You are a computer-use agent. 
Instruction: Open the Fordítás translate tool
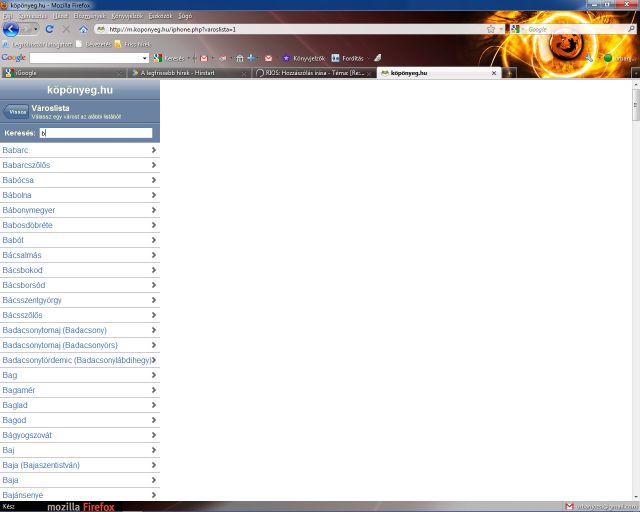click(x=347, y=58)
